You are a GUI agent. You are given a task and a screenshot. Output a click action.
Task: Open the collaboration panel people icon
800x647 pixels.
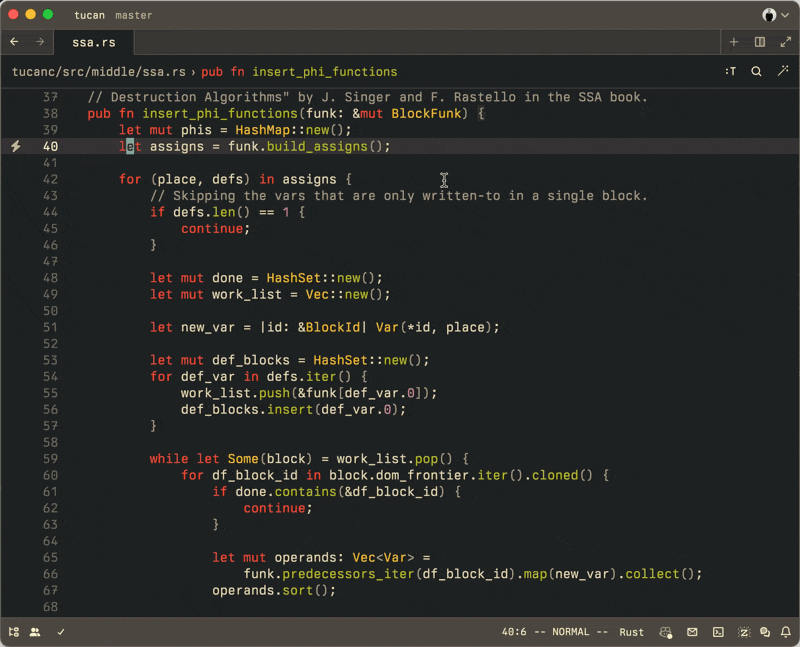coord(35,632)
